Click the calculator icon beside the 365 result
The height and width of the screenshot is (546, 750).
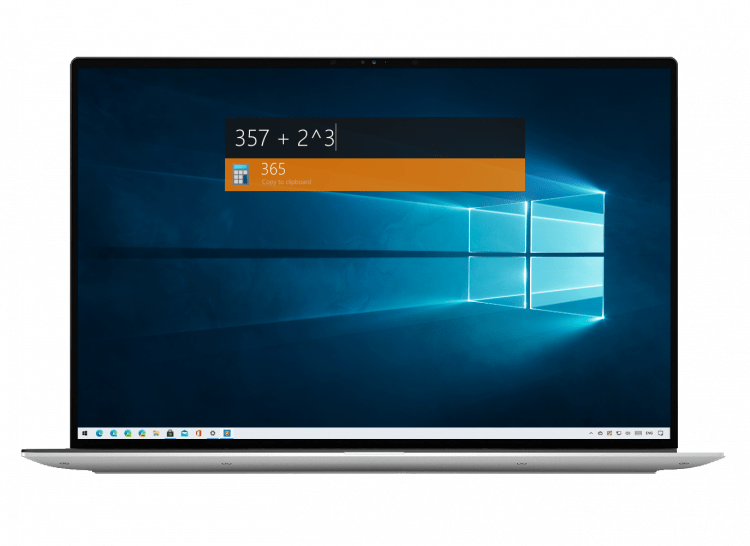point(241,175)
